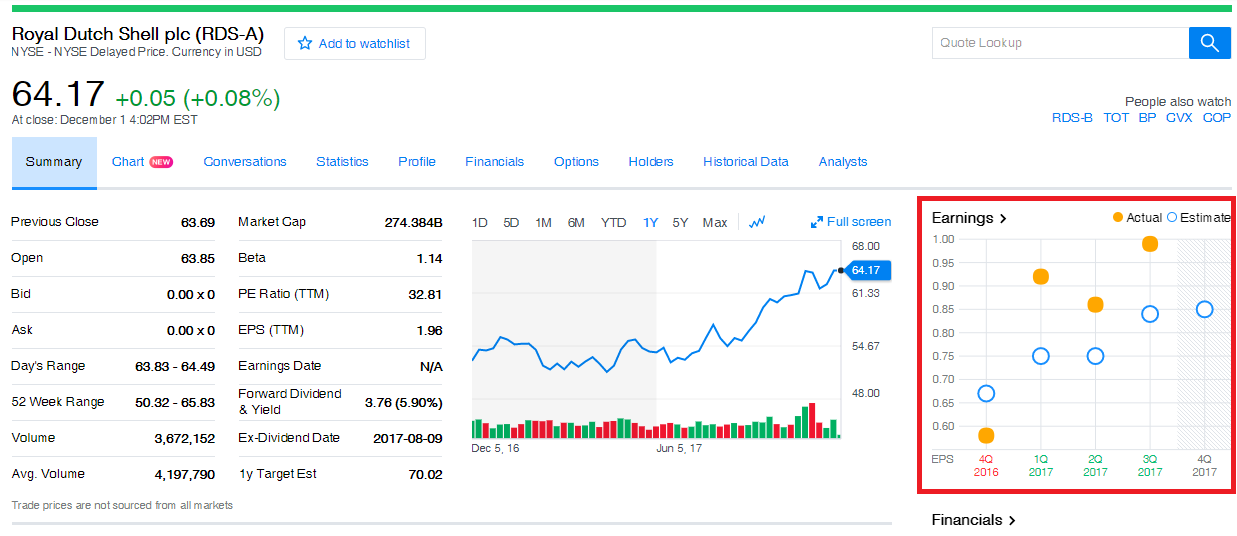This screenshot has height=536, width=1237.
Task: Select the 1M chart range
Action: [x=543, y=223]
